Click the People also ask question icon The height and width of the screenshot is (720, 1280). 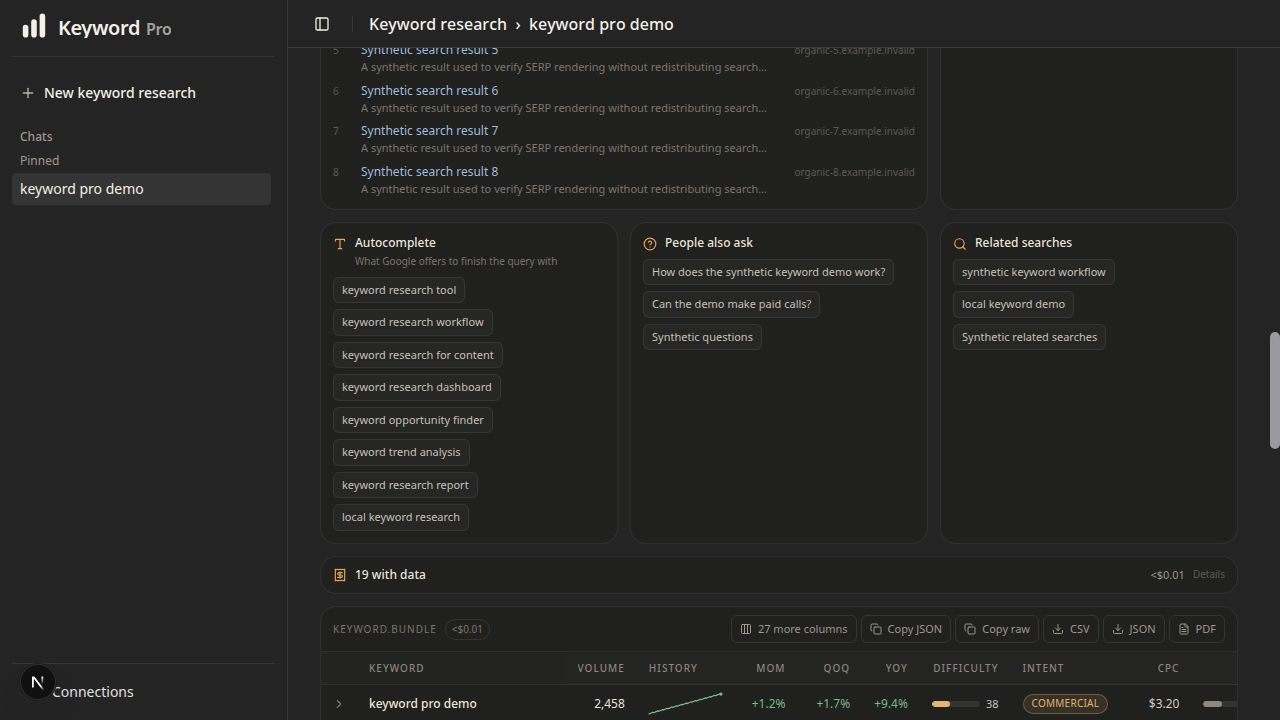(650, 243)
